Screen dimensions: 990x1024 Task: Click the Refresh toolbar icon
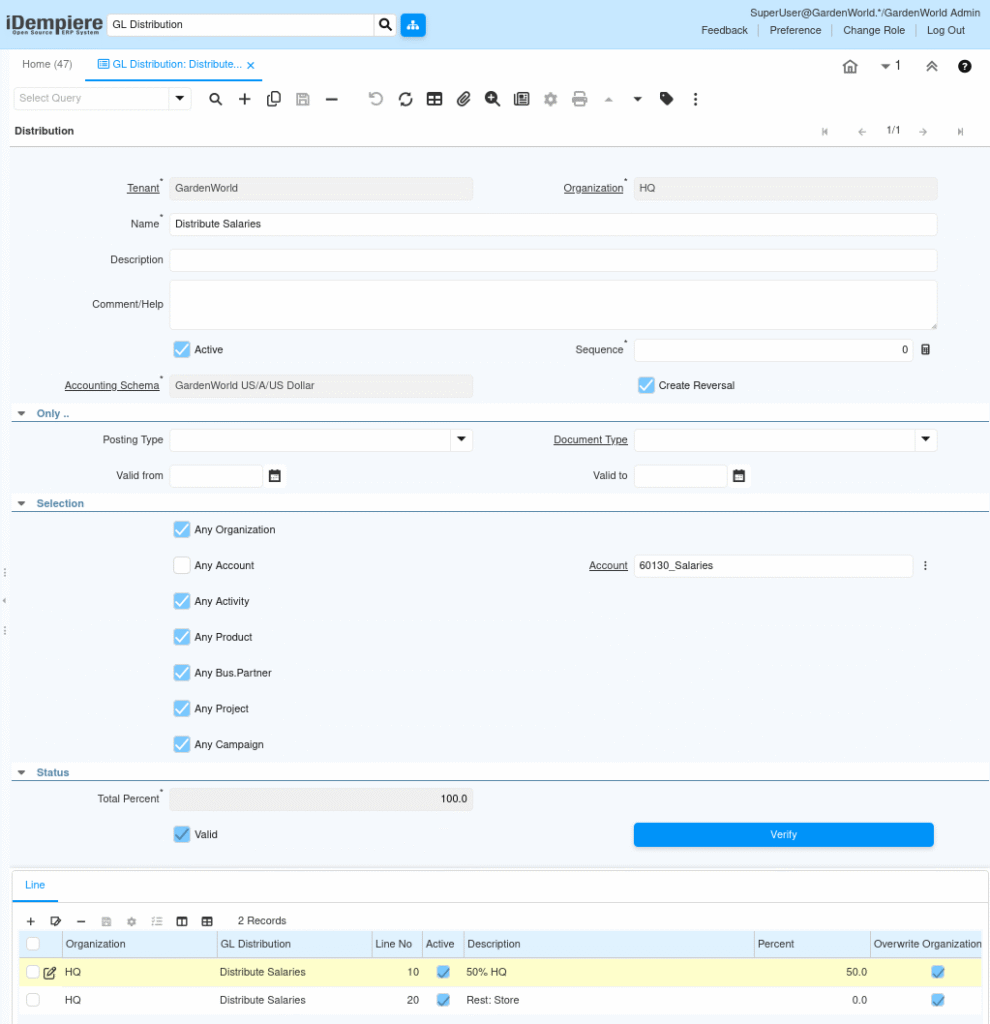[405, 99]
